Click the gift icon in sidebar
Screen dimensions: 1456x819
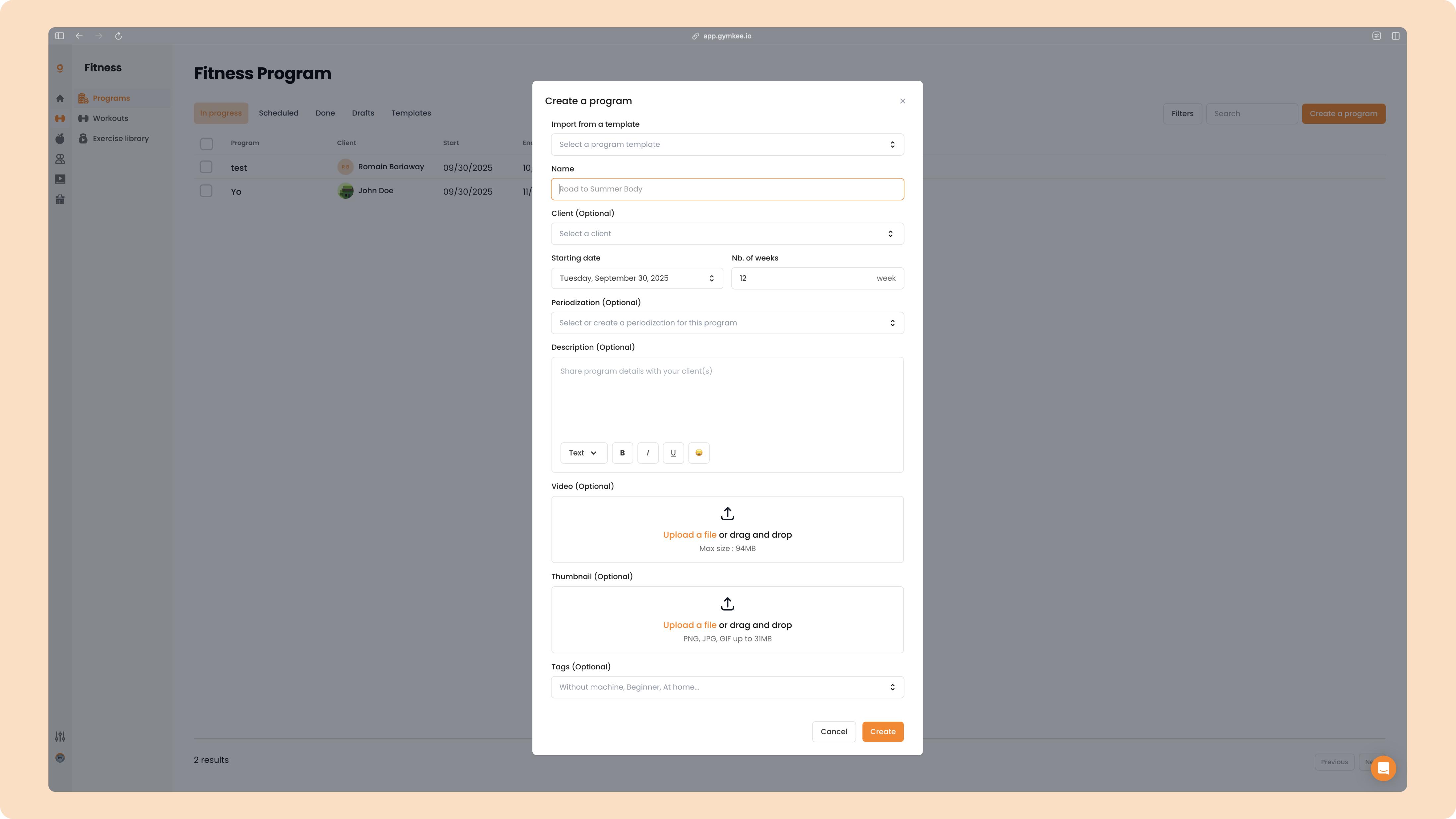pyautogui.click(x=60, y=199)
